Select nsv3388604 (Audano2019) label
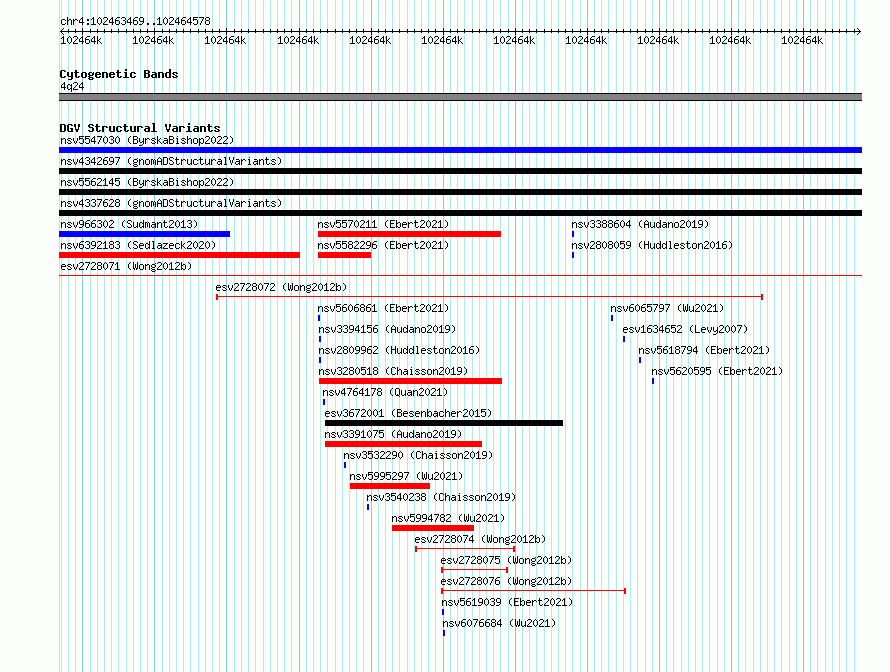 640,224
